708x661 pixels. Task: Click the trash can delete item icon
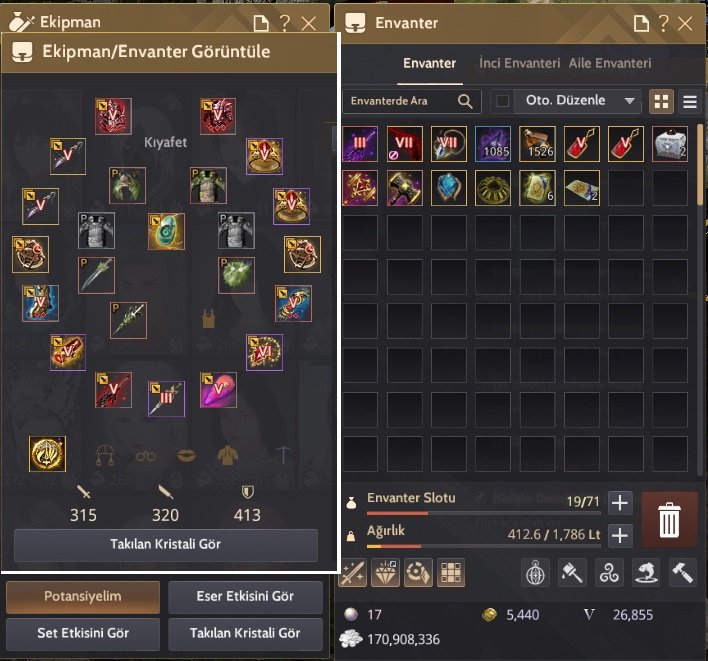click(x=669, y=520)
